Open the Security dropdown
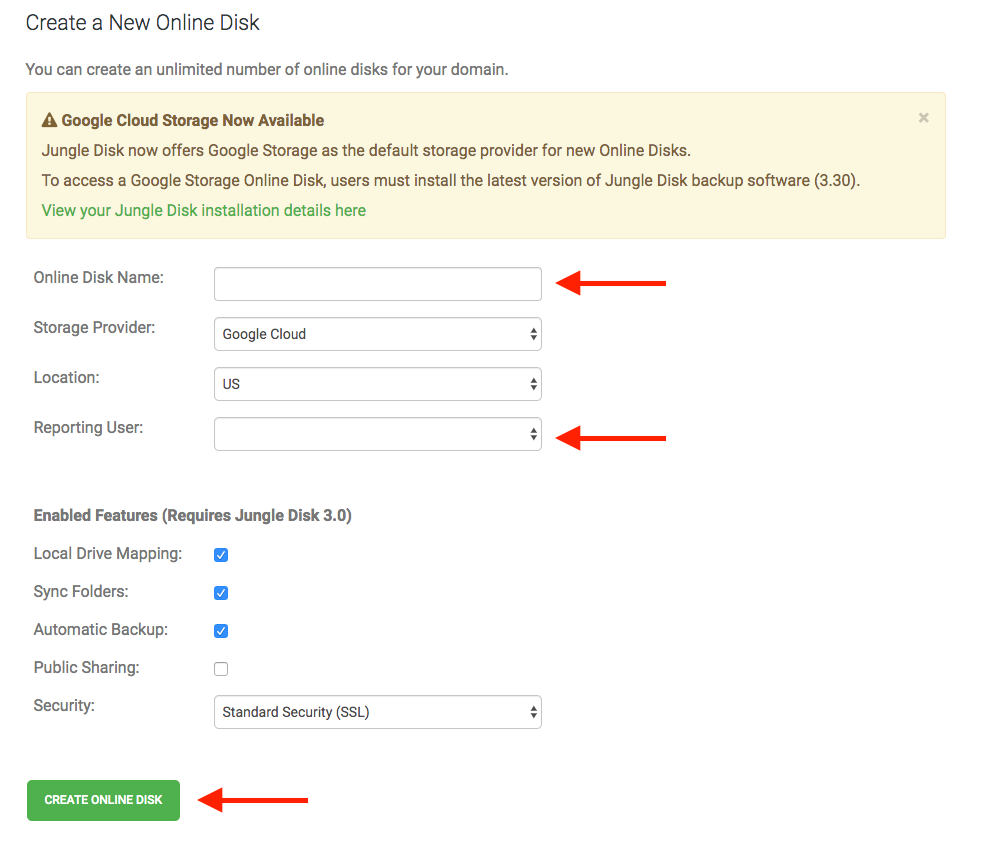Screen dimensions: 993x859 pyautogui.click(x=377, y=712)
